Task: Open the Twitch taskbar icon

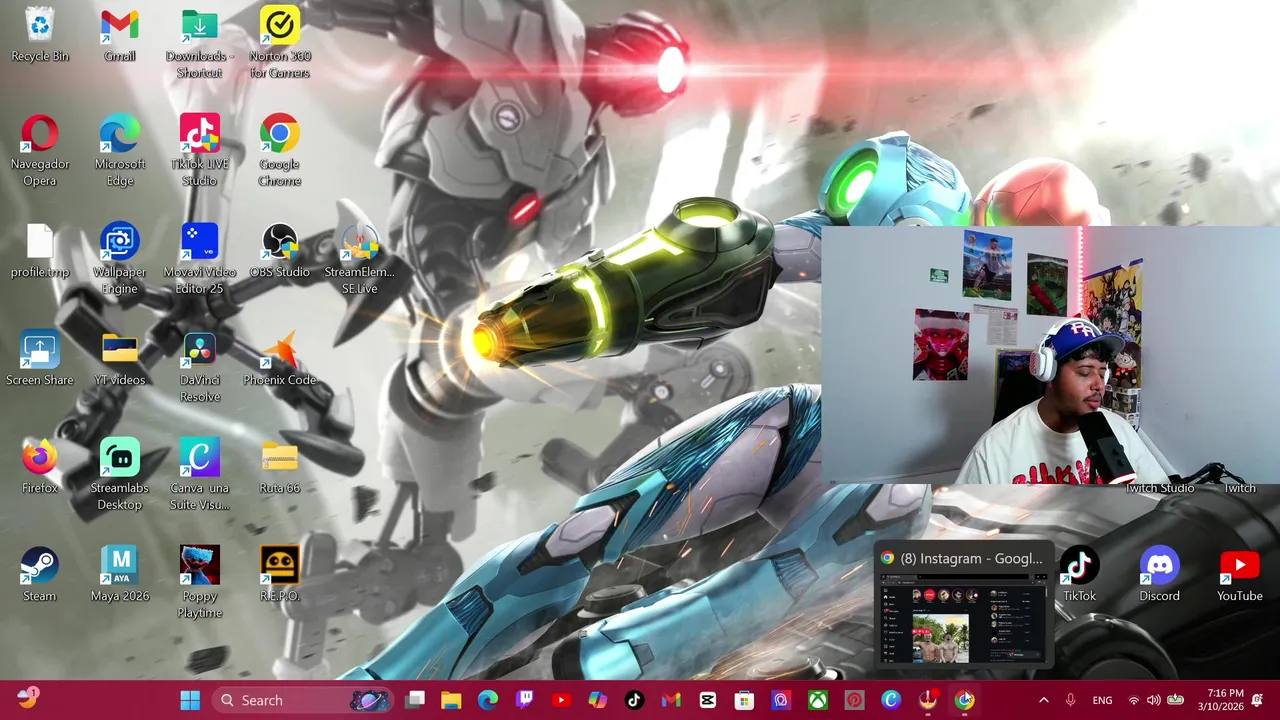Action: pos(524,700)
